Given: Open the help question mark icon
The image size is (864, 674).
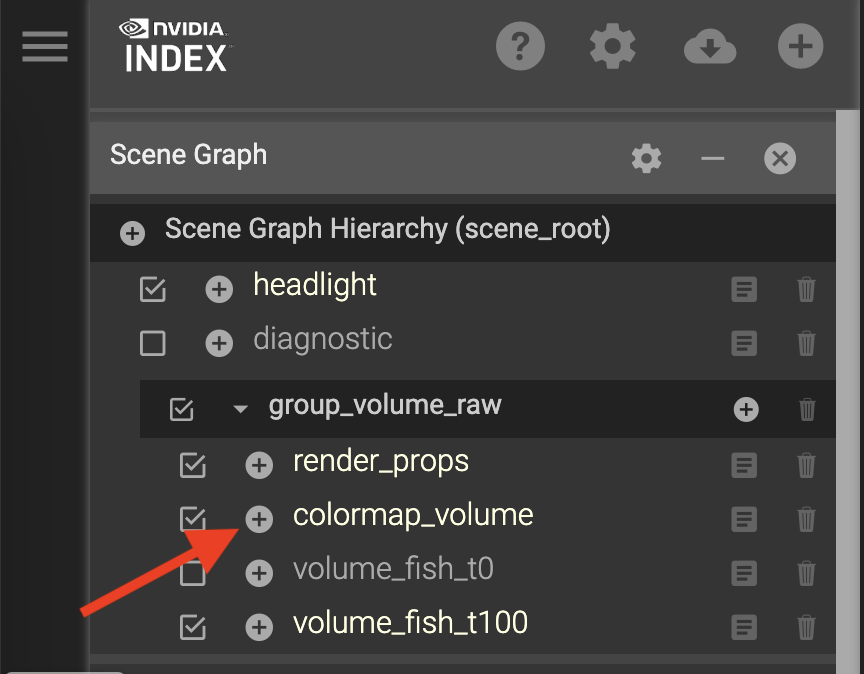Looking at the screenshot, I should click(x=520, y=47).
